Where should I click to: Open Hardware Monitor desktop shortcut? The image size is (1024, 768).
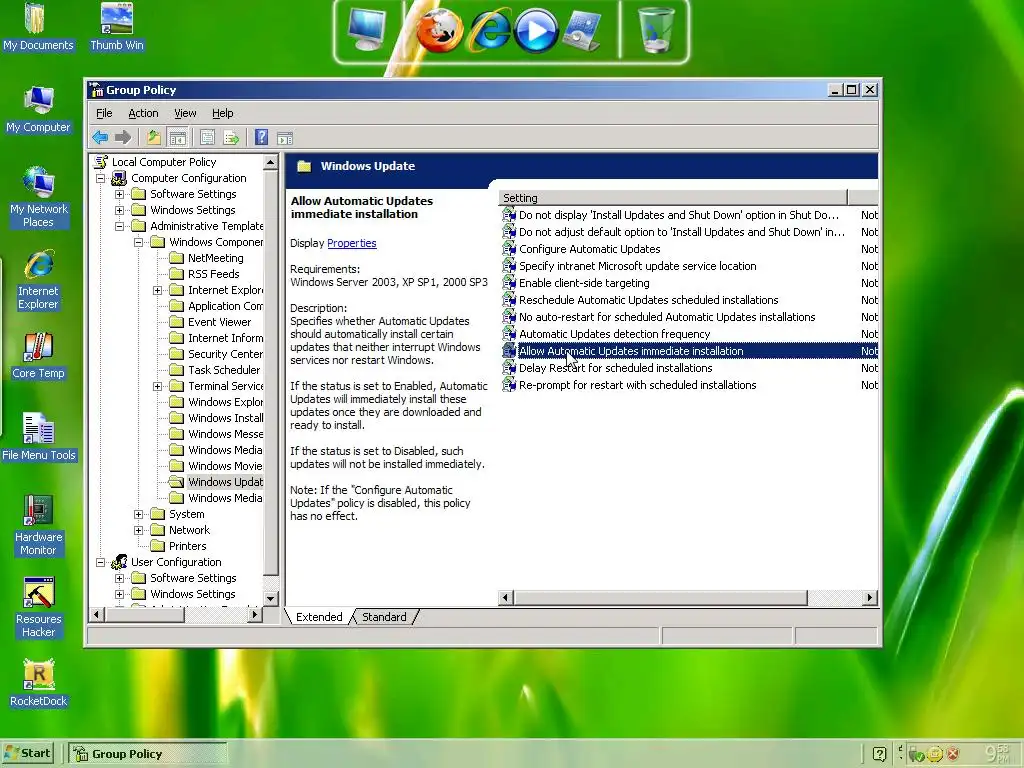[38, 525]
